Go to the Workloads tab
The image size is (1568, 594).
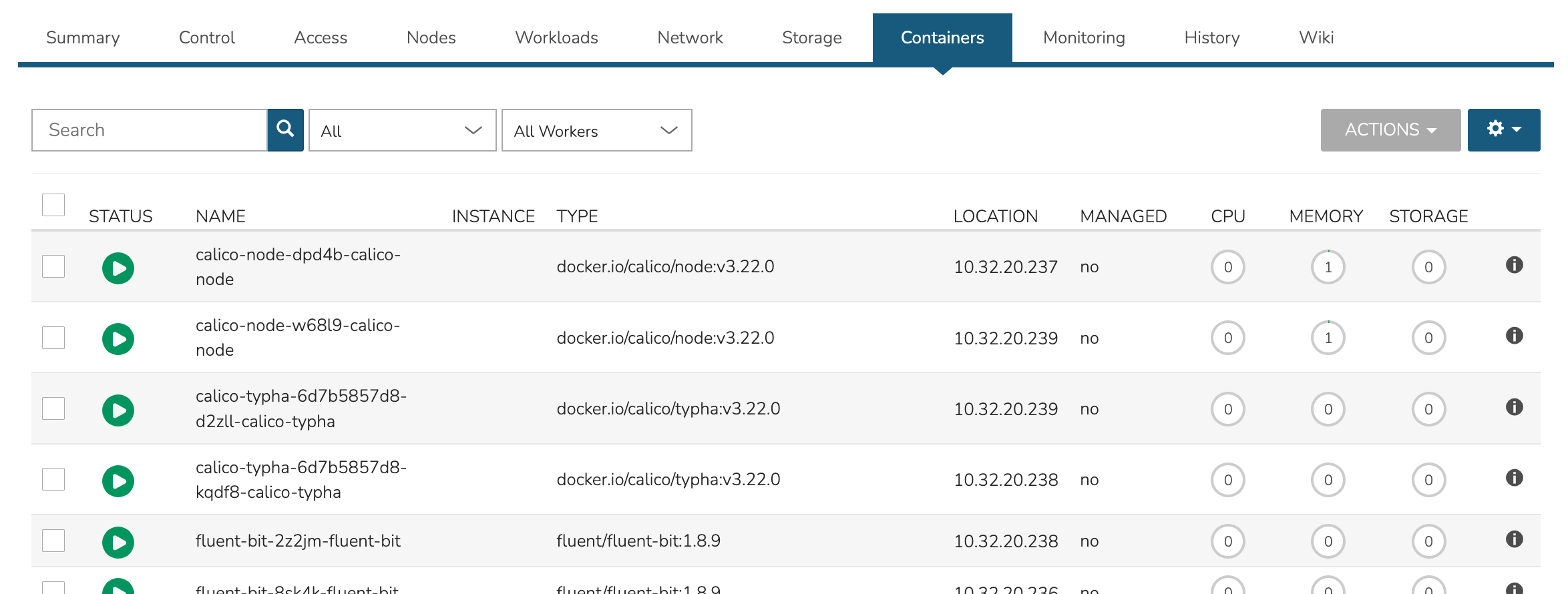coord(556,38)
